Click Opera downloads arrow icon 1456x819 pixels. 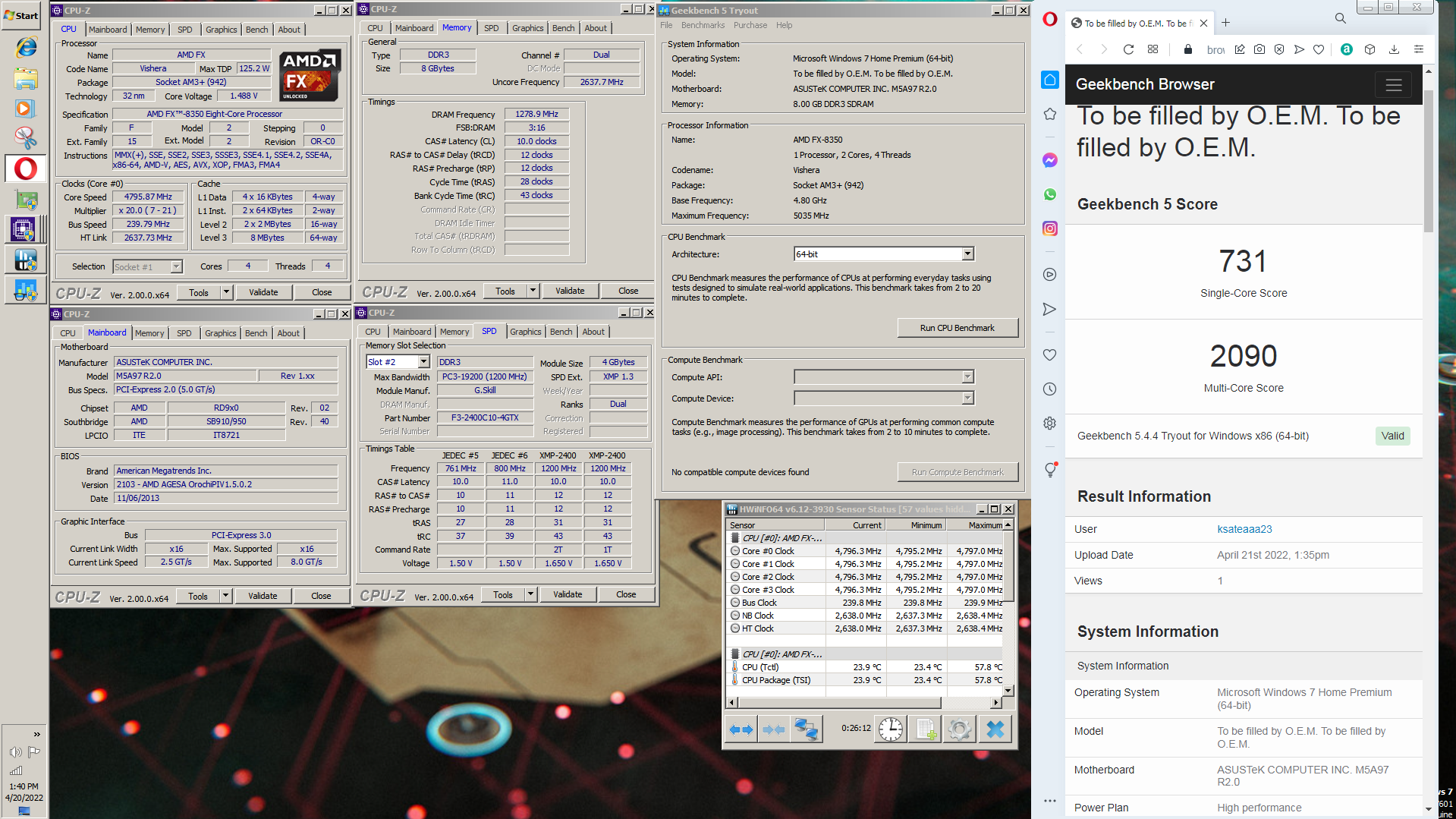tap(1394, 49)
